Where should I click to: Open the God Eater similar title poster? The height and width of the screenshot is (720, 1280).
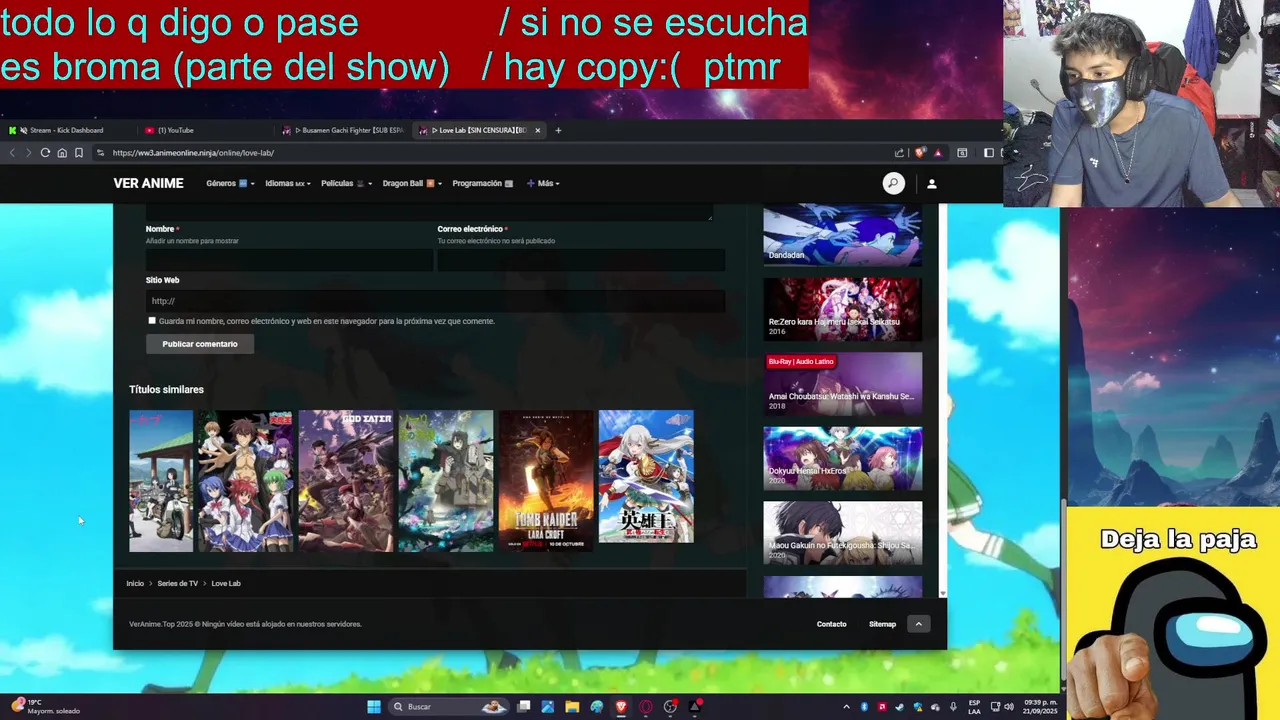pos(346,481)
